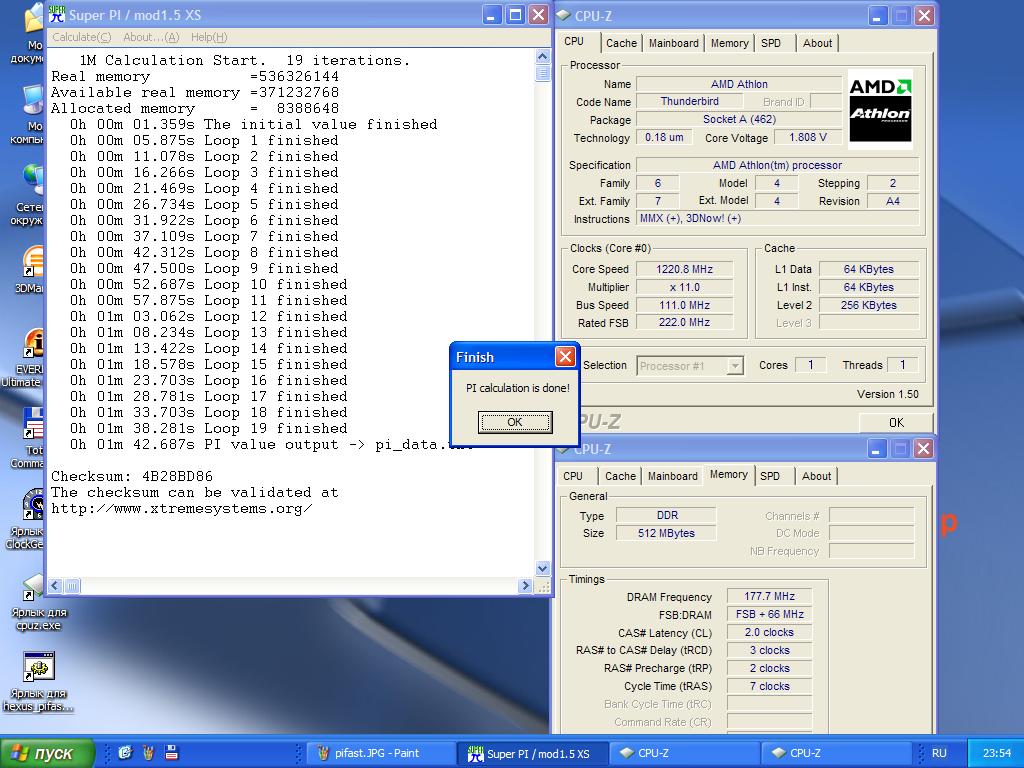Screen dimensions: 1024x768
Task: Open Total Commander desktop icon
Action: click(x=28, y=438)
